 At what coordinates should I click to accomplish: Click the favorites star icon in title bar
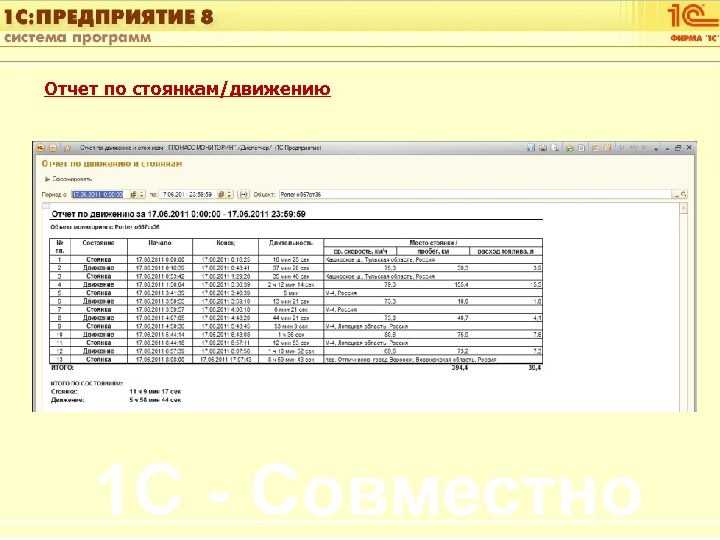67,148
